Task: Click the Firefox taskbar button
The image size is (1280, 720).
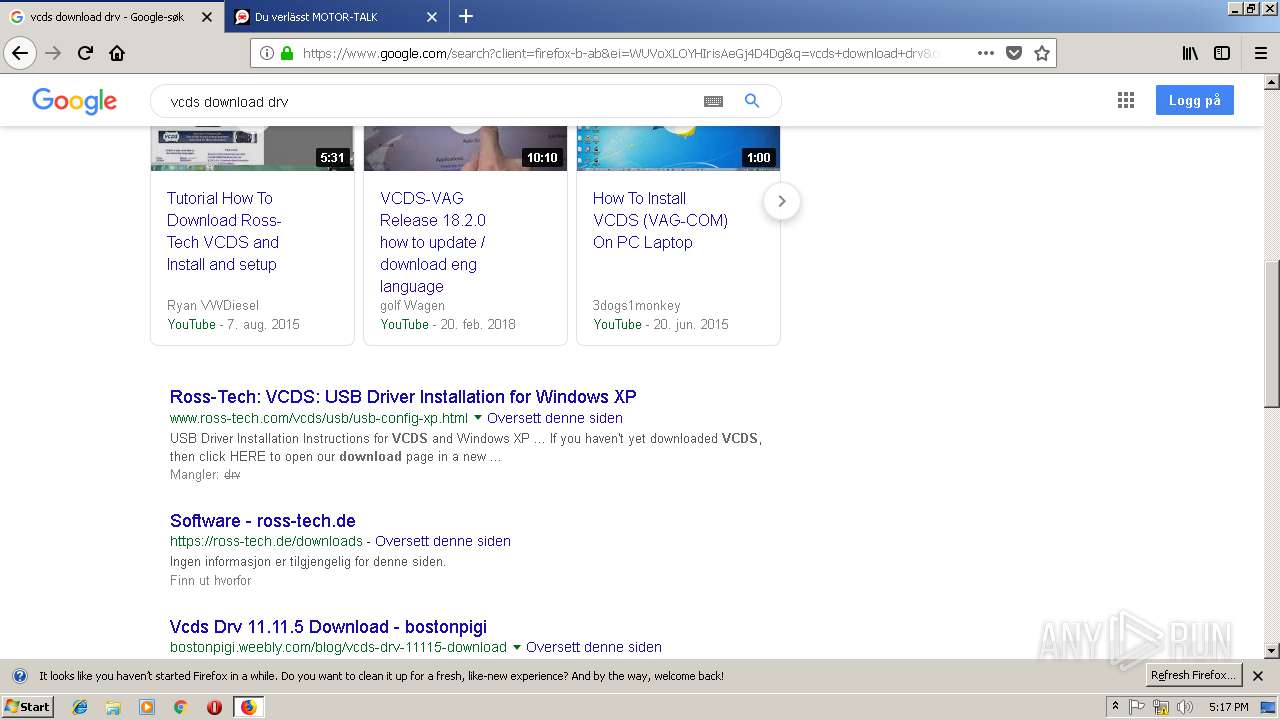Action: (248, 707)
